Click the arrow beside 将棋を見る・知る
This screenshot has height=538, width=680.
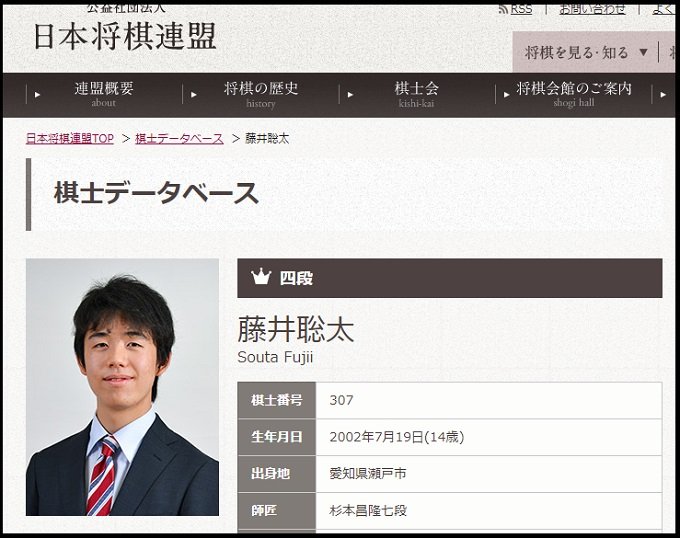(x=644, y=53)
